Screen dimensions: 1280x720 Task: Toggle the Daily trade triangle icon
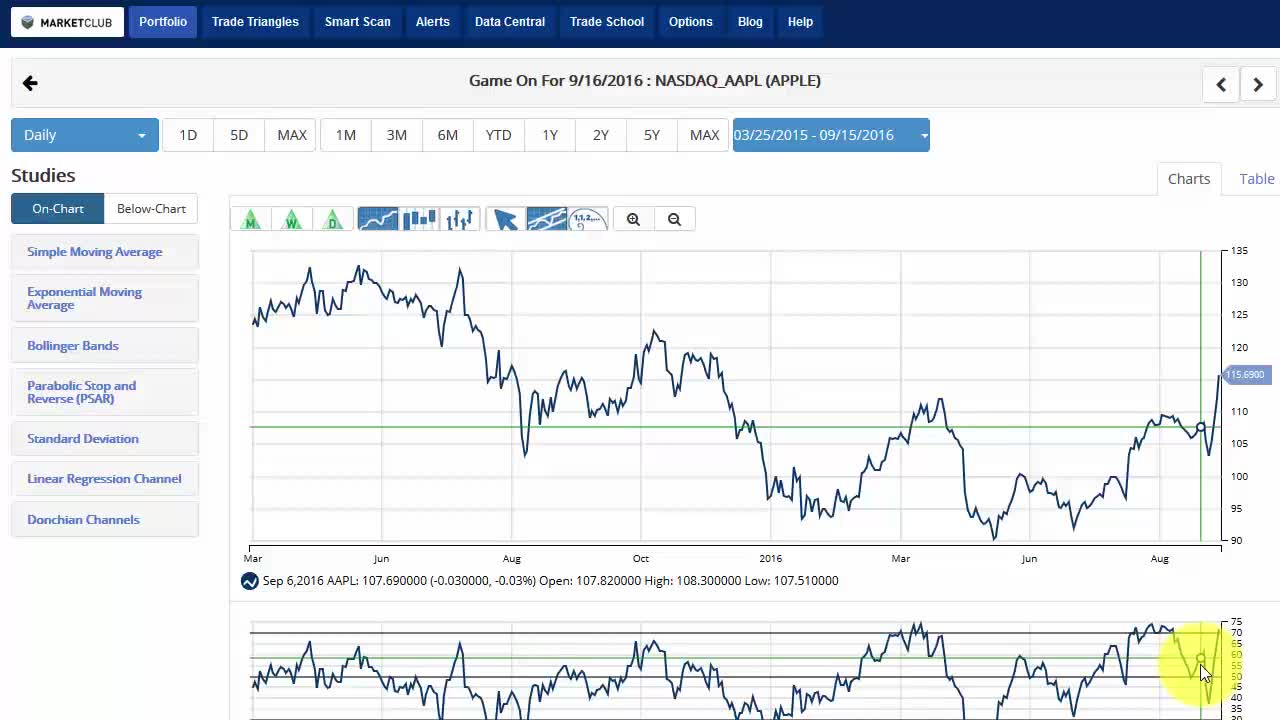(x=333, y=219)
